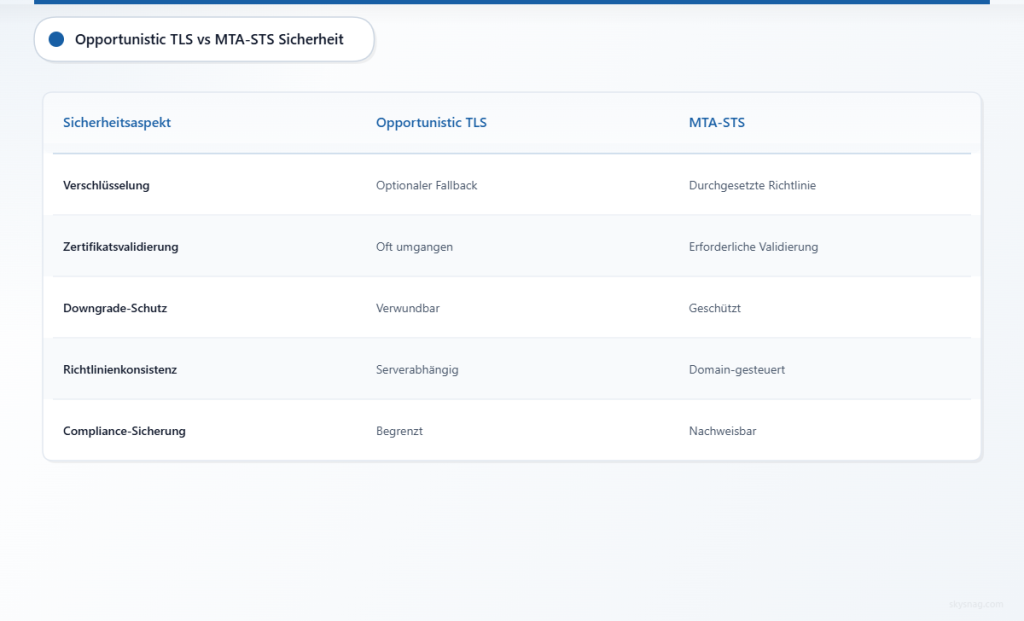Click the 'Optionaler Fallback' cell
The image size is (1024, 621).
pos(426,185)
